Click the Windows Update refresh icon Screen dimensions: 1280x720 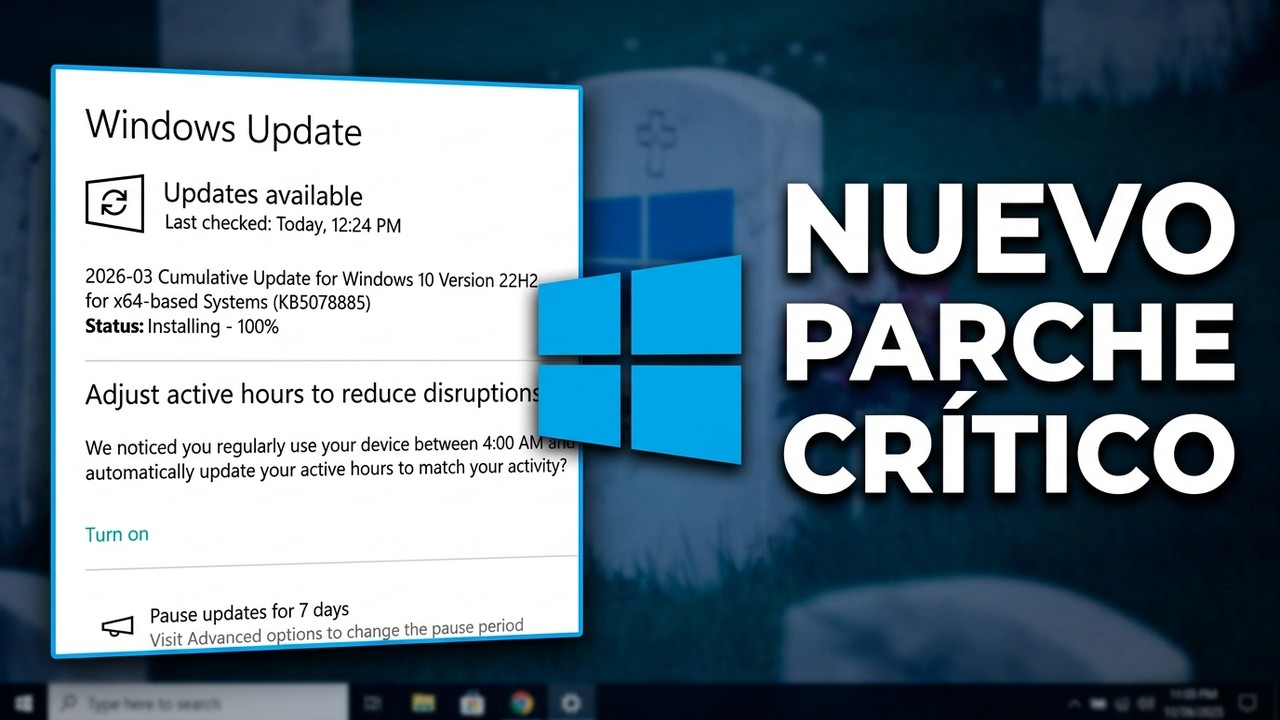pyautogui.click(x=114, y=204)
